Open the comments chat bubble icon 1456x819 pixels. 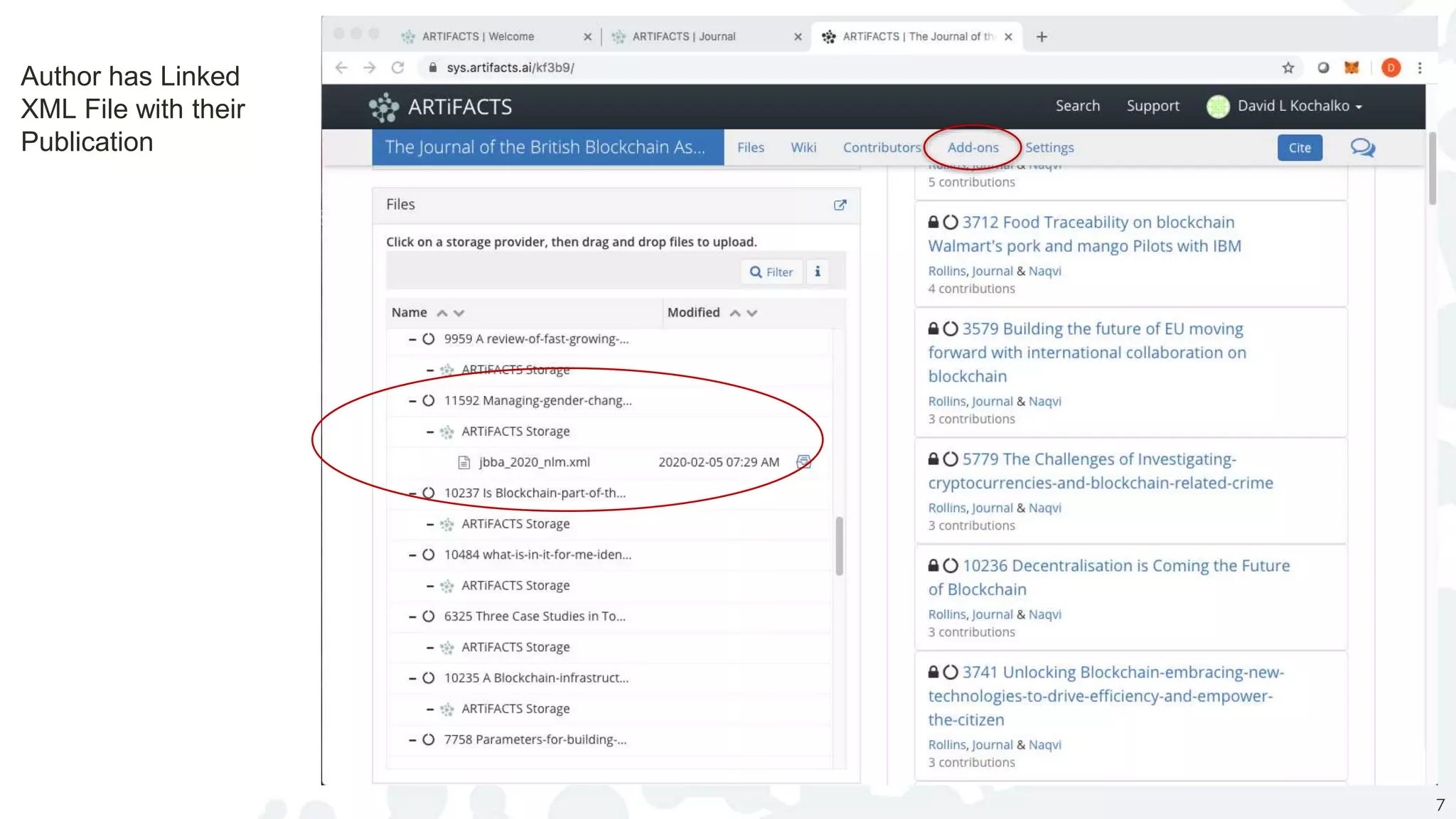tap(1362, 147)
